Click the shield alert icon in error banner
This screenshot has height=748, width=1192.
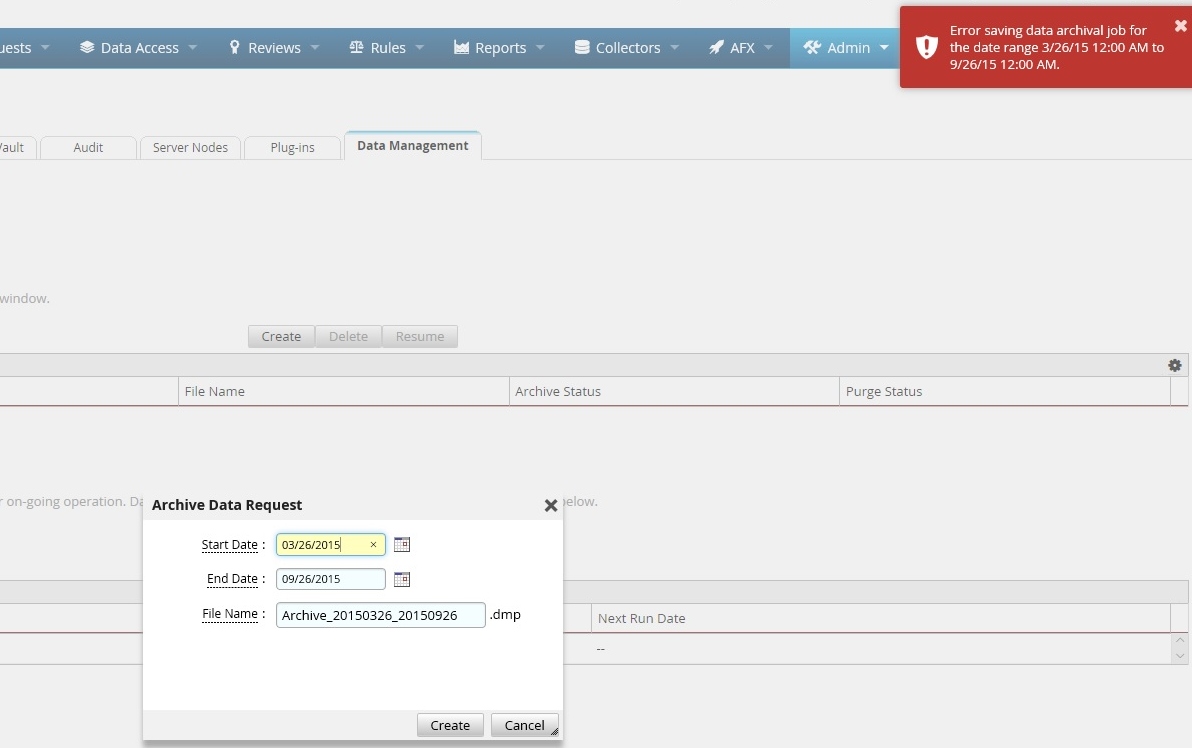click(927, 47)
